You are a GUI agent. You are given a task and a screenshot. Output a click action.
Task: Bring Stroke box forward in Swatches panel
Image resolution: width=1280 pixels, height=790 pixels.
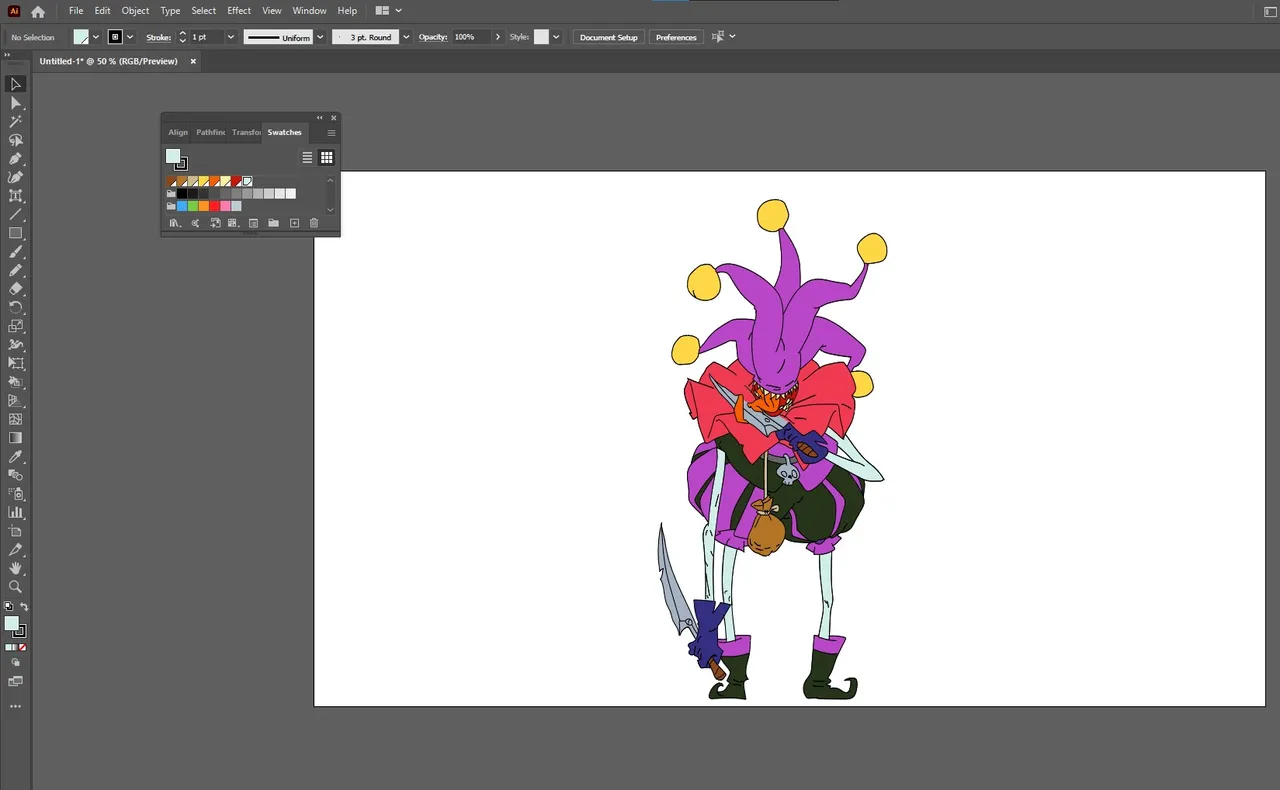(x=181, y=164)
